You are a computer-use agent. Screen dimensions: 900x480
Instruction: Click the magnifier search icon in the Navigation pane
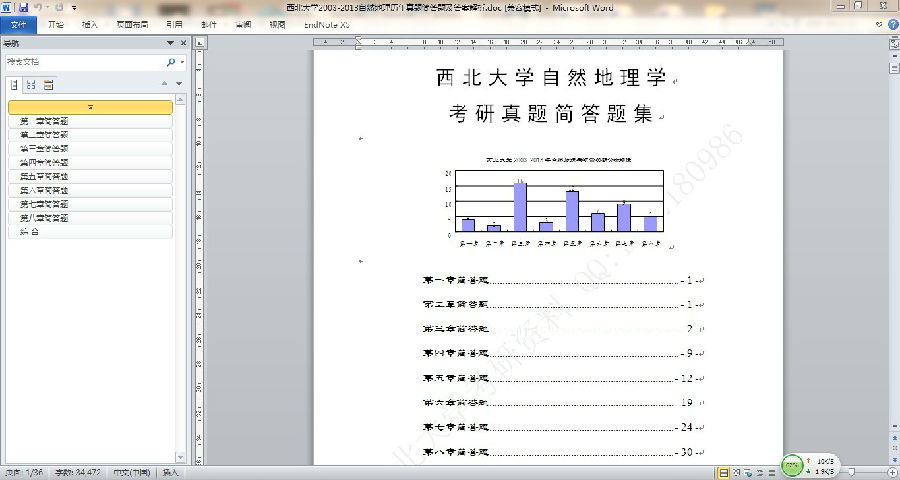(170, 62)
